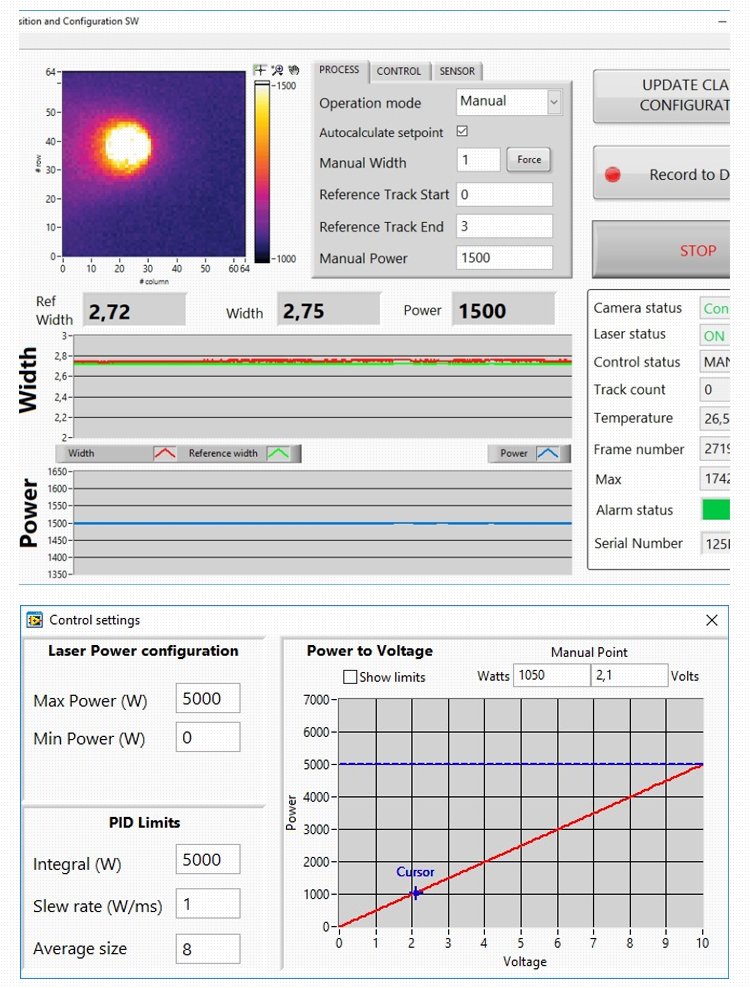Click the red Width plot legend icon
The image size is (750, 988).
[x=164, y=454]
